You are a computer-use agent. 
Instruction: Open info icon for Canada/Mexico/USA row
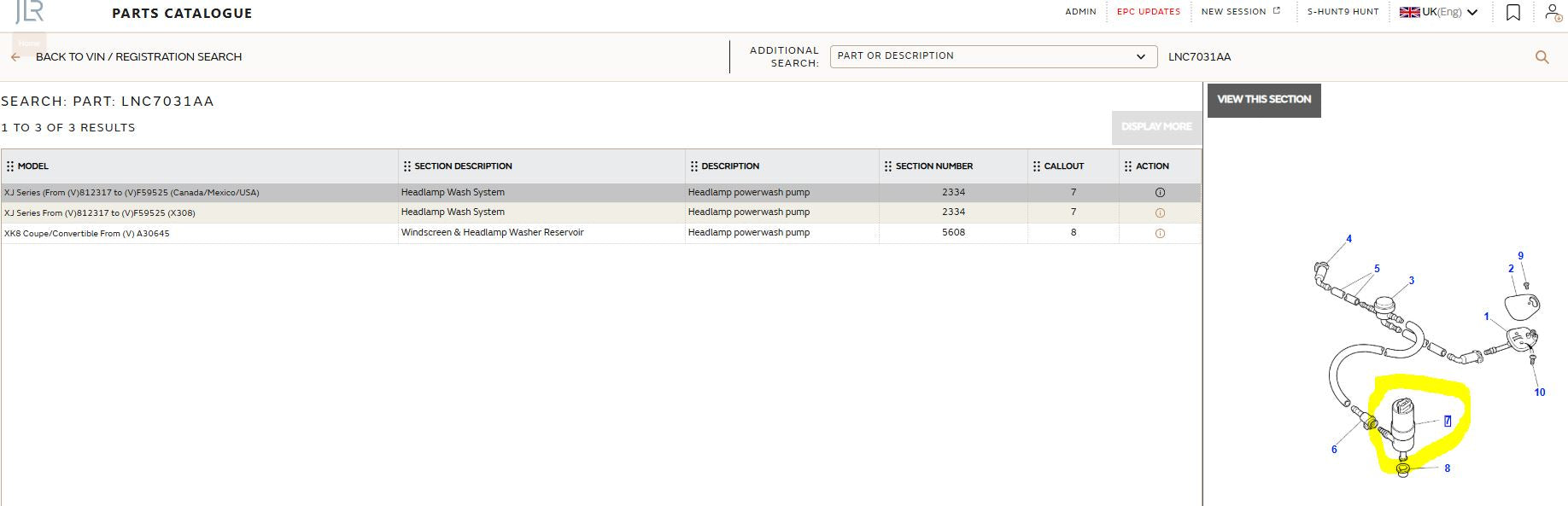click(x=1160, y=193)
